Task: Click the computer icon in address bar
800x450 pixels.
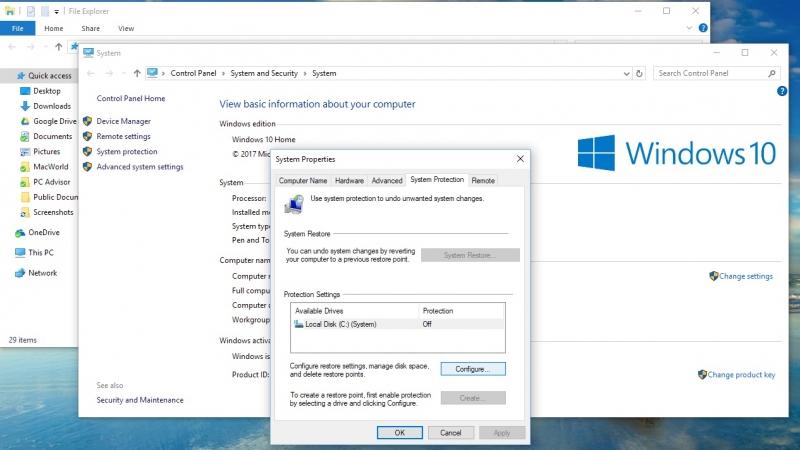Action: [152, 73]
